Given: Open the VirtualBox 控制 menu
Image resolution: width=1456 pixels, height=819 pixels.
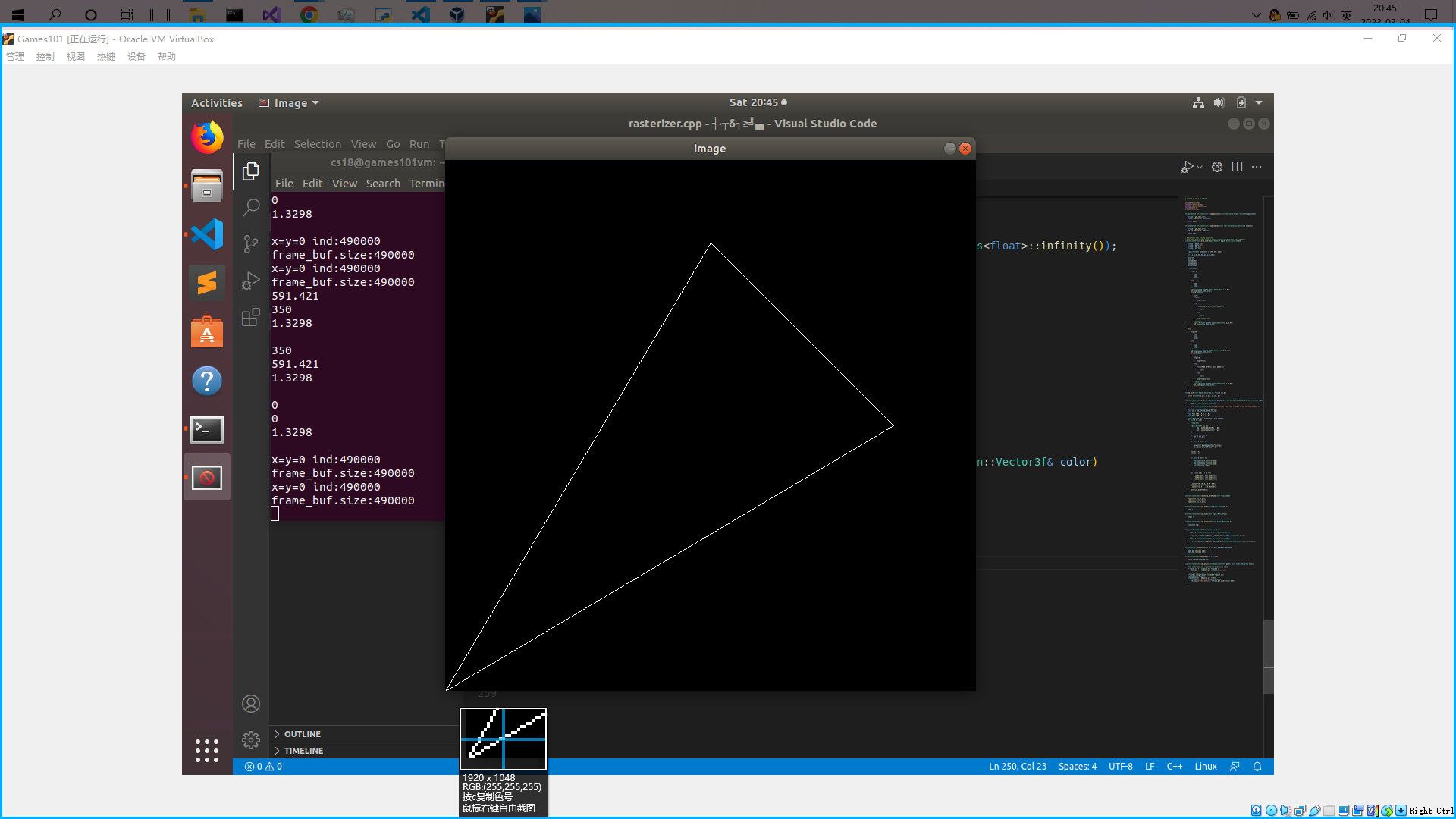Looking at the screenshot, I should 45,57.
